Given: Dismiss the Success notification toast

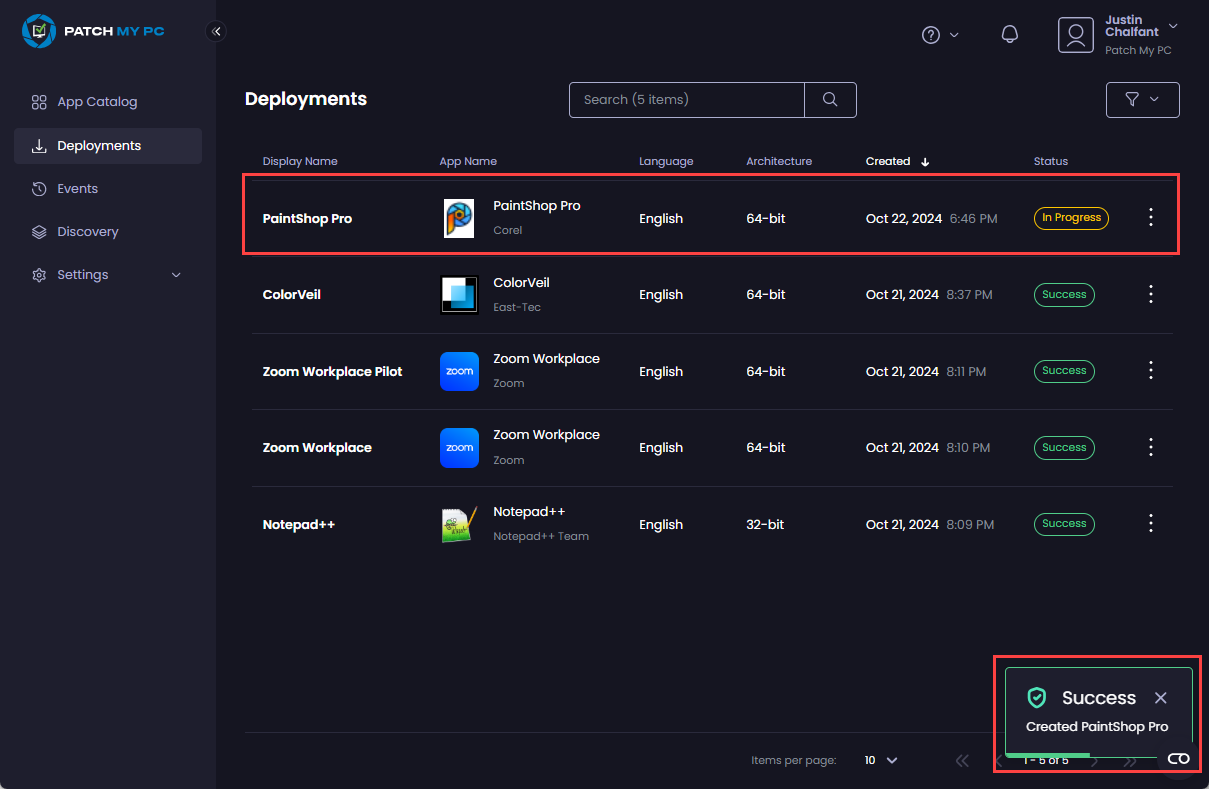Looking at the screenshot, I should click(1160, 697).
